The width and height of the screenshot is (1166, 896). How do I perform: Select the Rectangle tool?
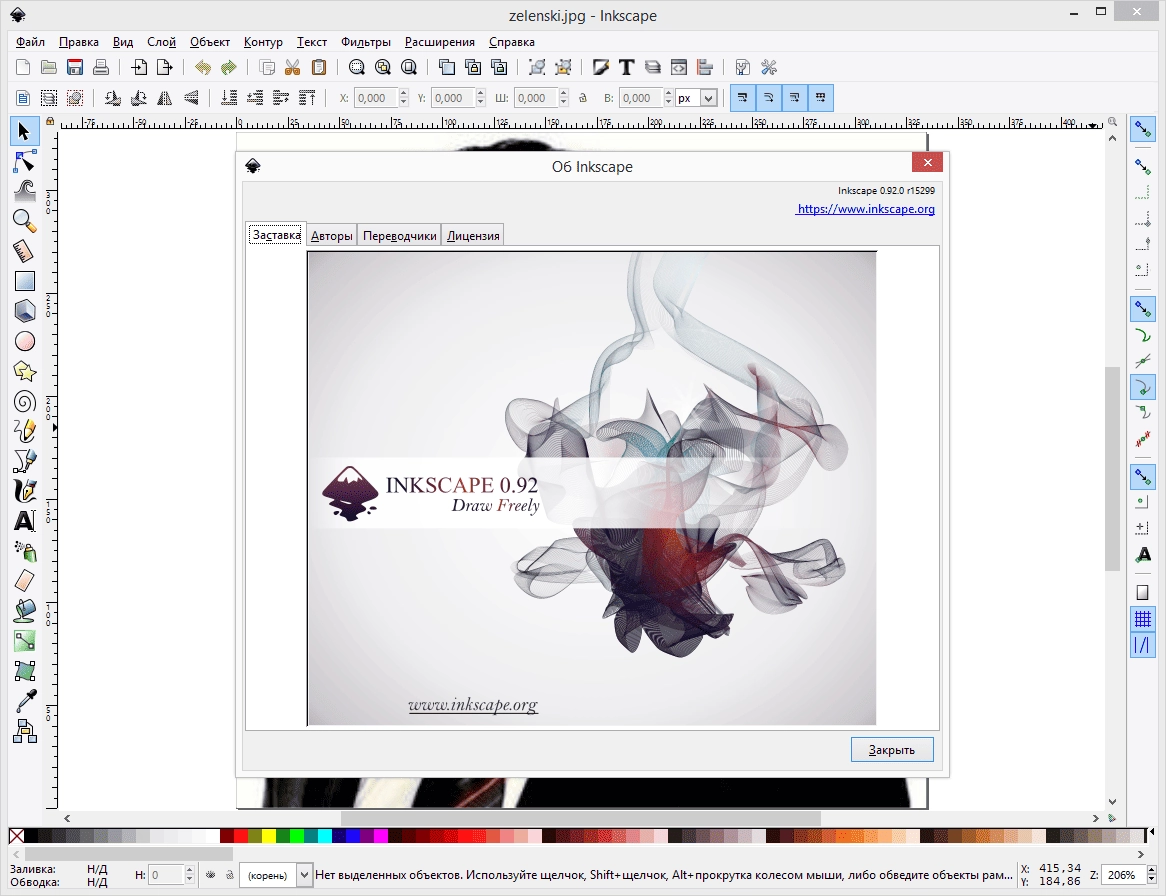point(25,281)
